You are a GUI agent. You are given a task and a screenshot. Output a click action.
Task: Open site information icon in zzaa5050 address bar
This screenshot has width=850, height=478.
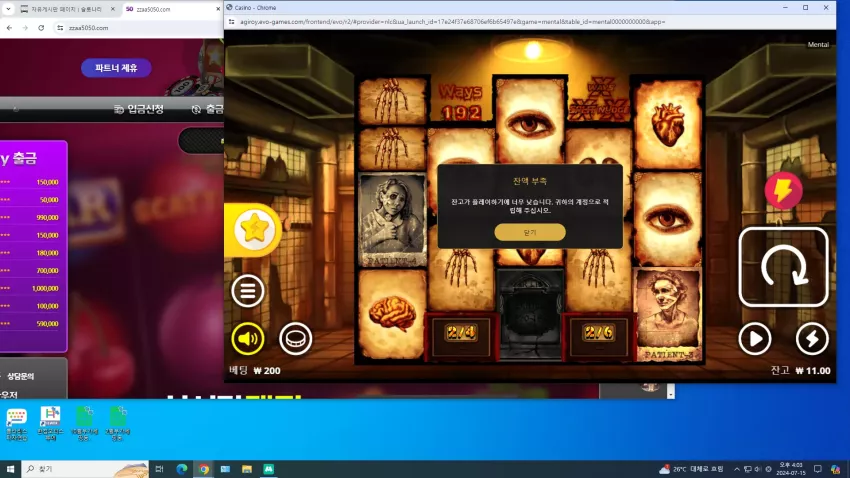pyautogui.click(x=60, y=28)
